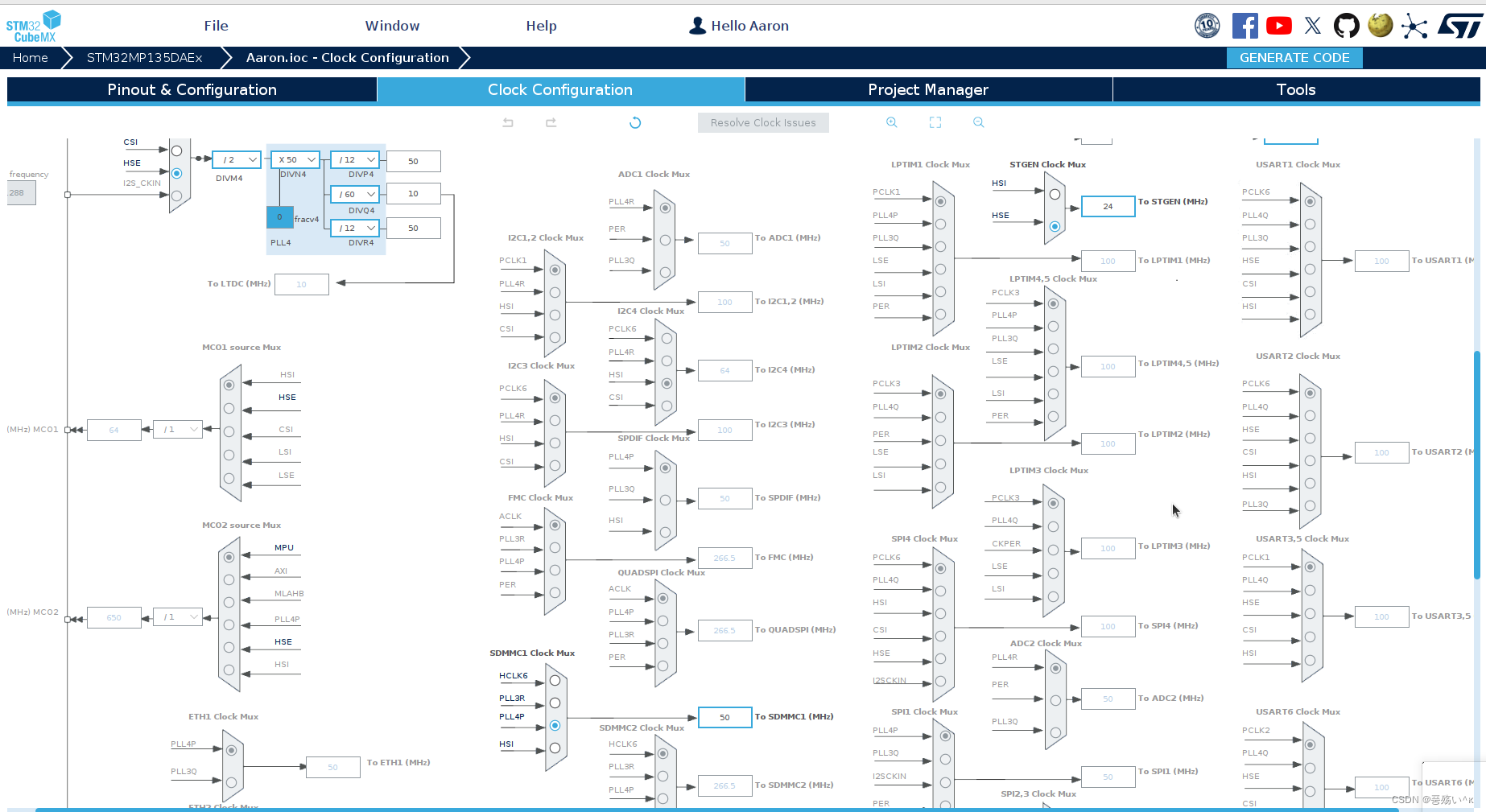Select PCLK1 in I2C1,2 Clock Mux
Screen dimensions: 1486x812
pyautogui.click(x=555, y=270)
